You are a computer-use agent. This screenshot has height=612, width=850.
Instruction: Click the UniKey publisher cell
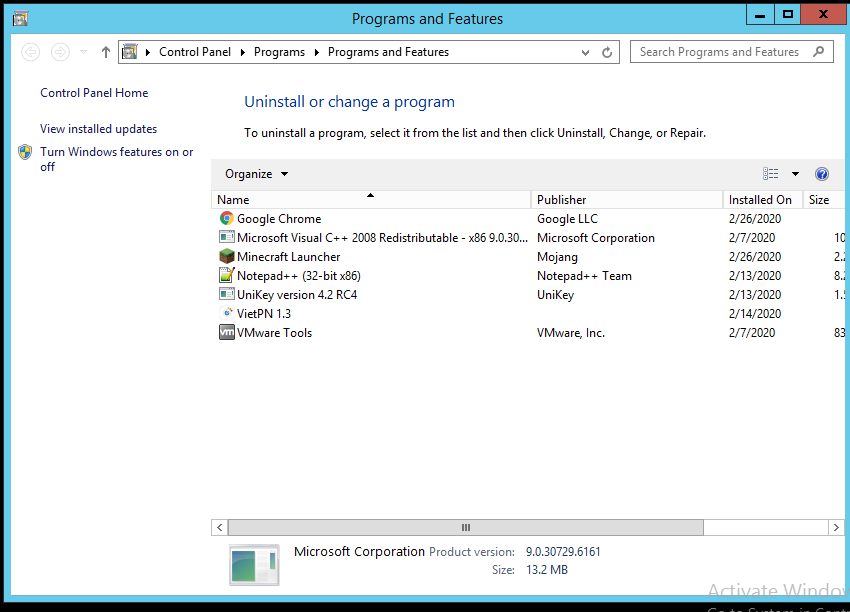[x=555, y=294]
